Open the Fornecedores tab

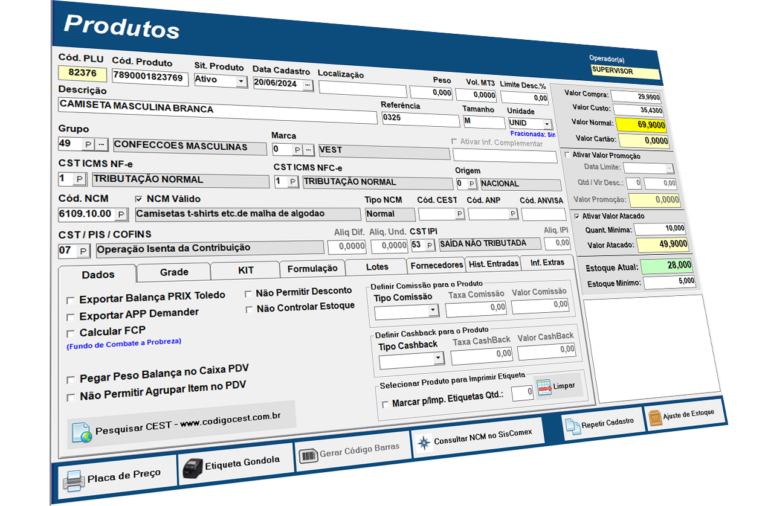click(436, 265)
